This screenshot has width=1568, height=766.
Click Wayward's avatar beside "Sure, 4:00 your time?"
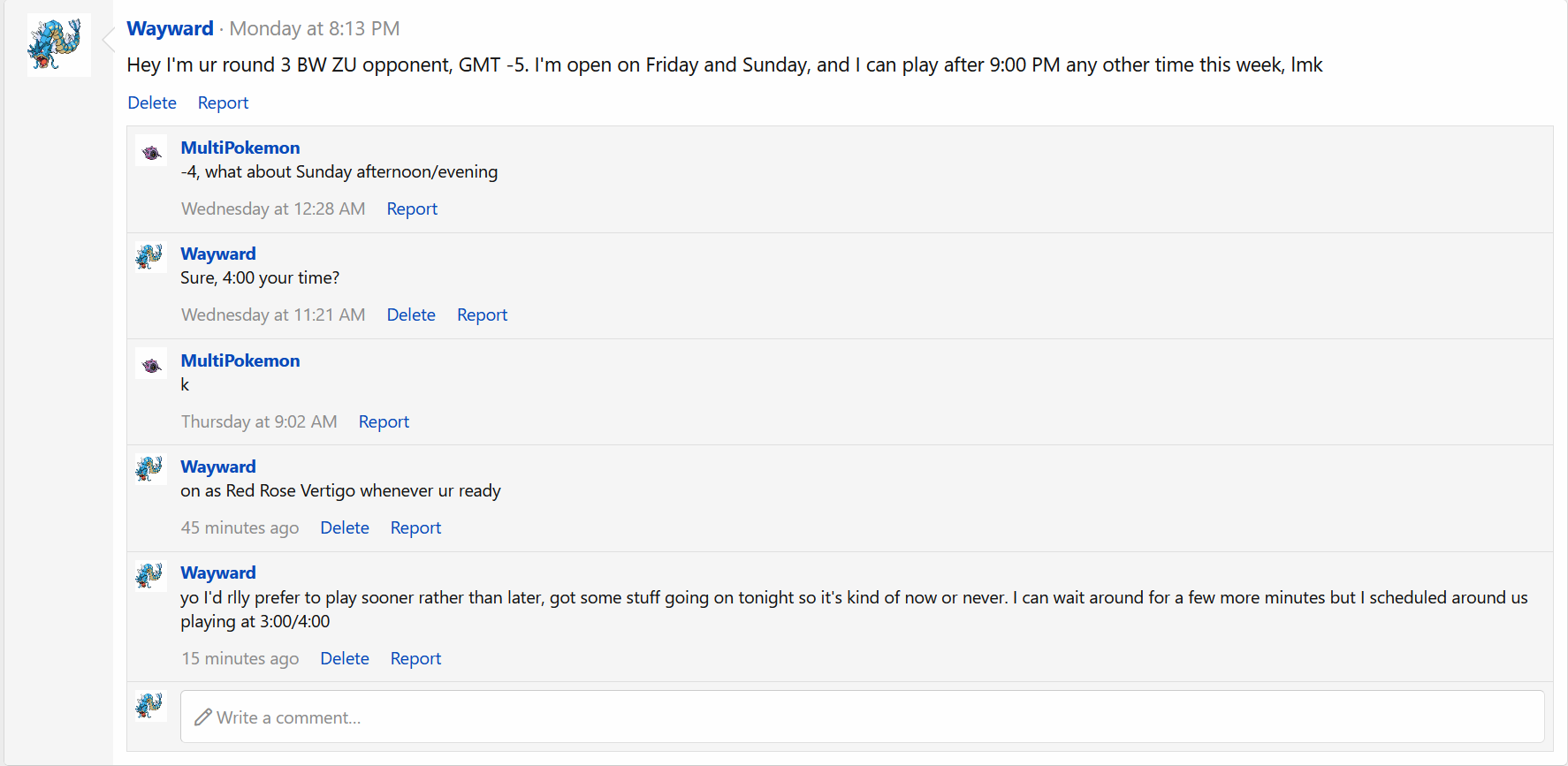tap(150, 257)
